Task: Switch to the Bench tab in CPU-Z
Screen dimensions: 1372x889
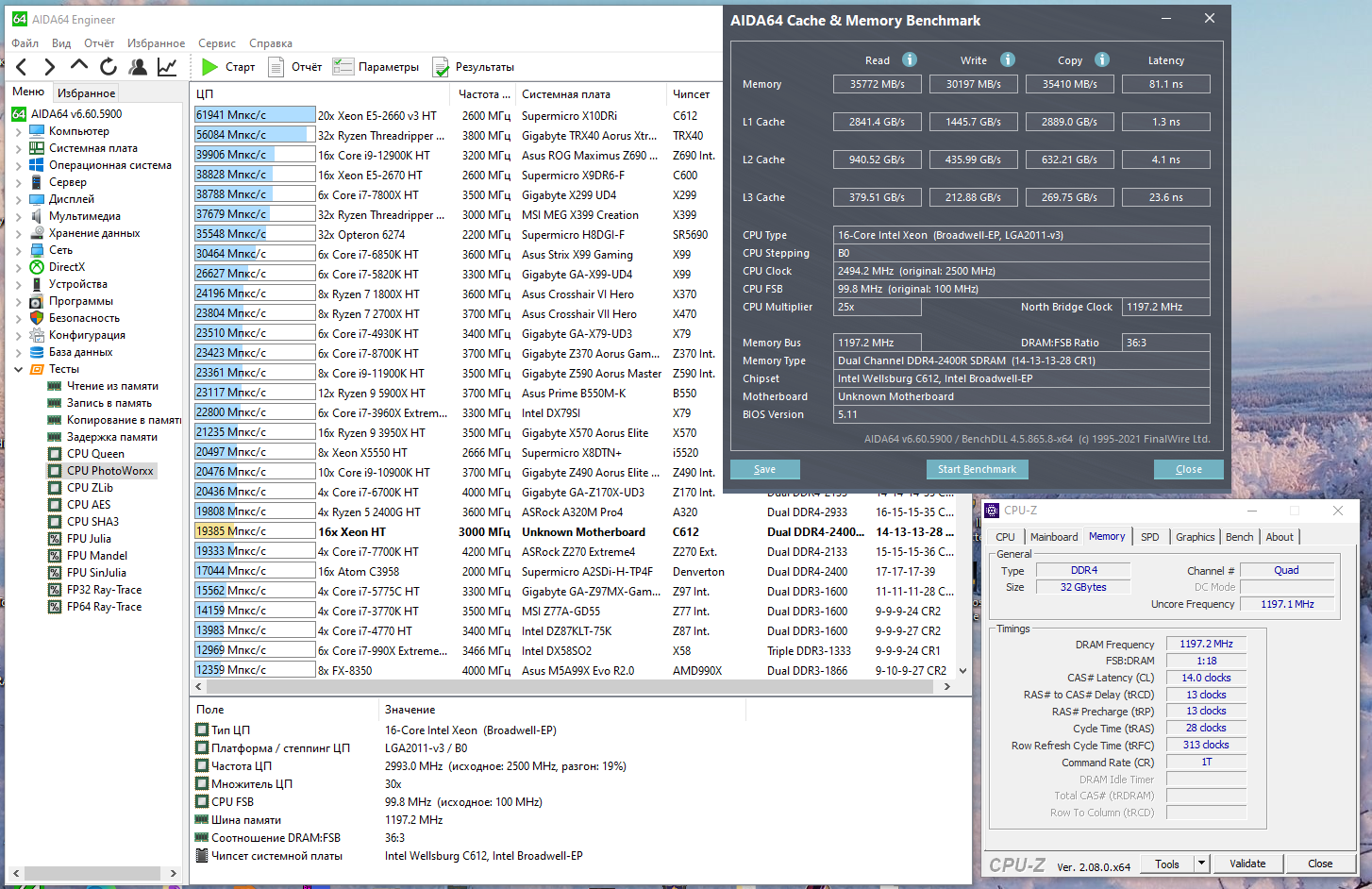Action: click(x=1240, y=537)
